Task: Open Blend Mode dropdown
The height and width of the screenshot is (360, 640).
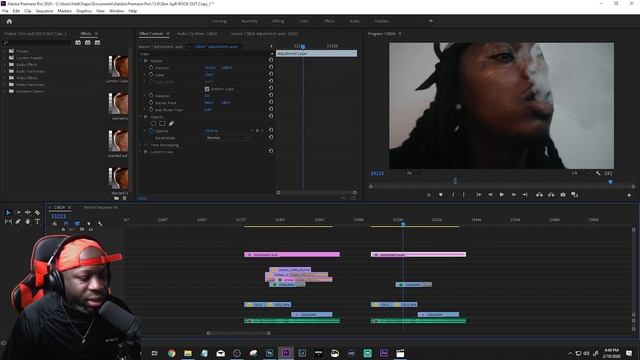Action: pyautogui.click(x=228, y=138)
